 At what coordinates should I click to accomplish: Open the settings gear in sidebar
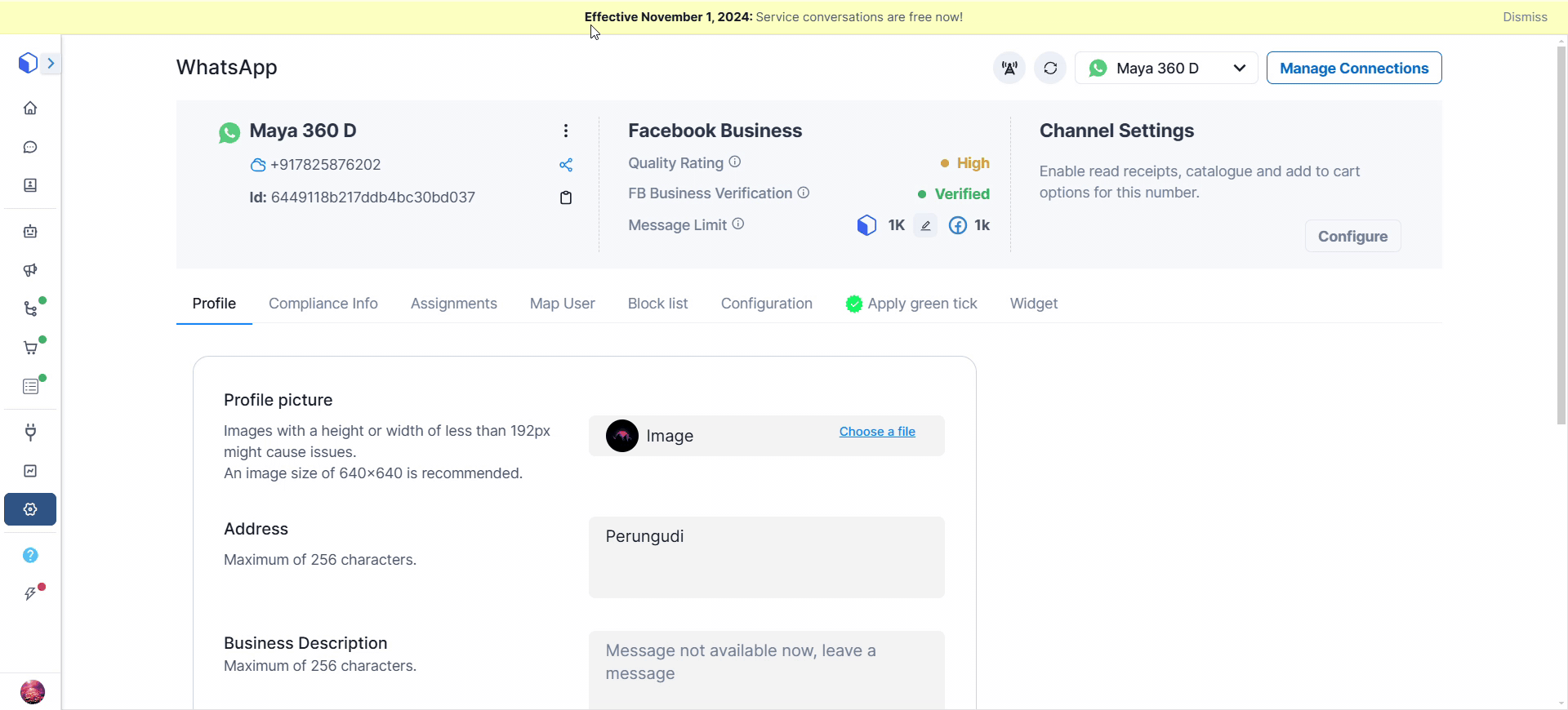point(30,509)
